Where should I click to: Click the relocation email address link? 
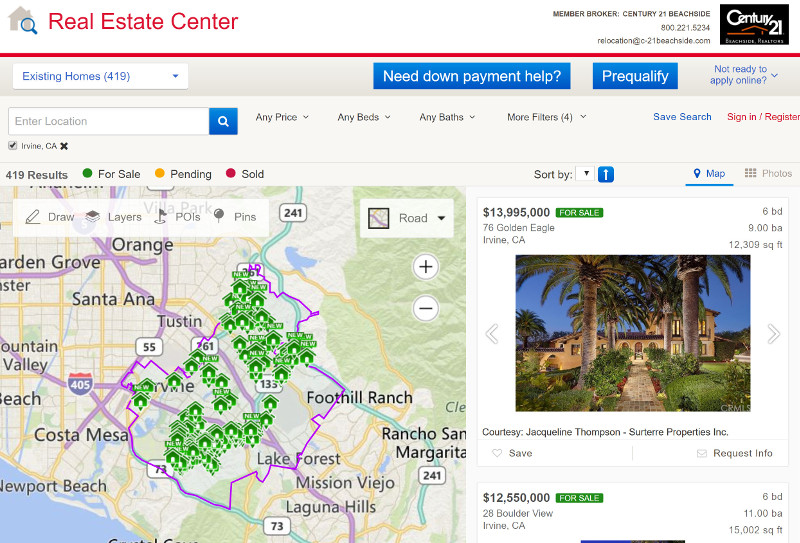coord(654,40)
